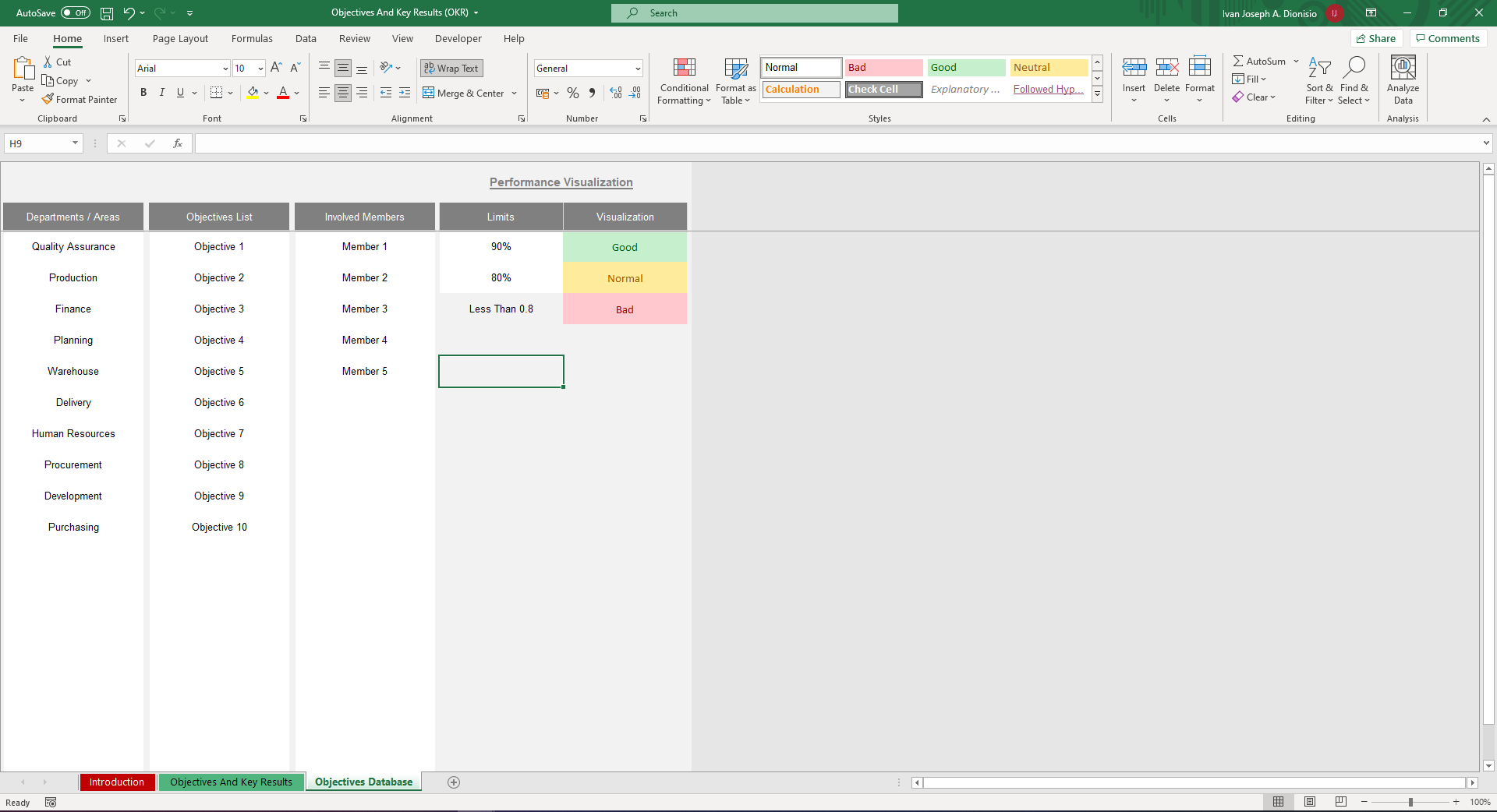Screen dimensions: 1497x812
Task: Click the Comments button
Action: [1448, 39]
